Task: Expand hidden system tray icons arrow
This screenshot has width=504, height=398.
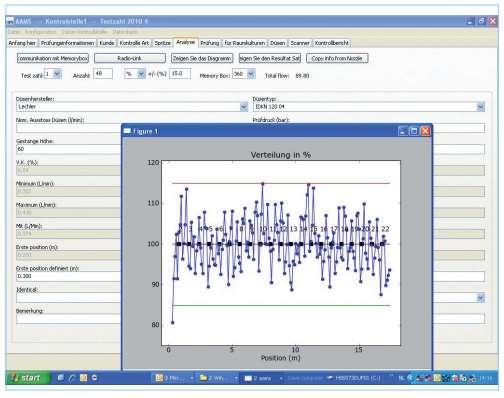Action: tap(410, 378)
